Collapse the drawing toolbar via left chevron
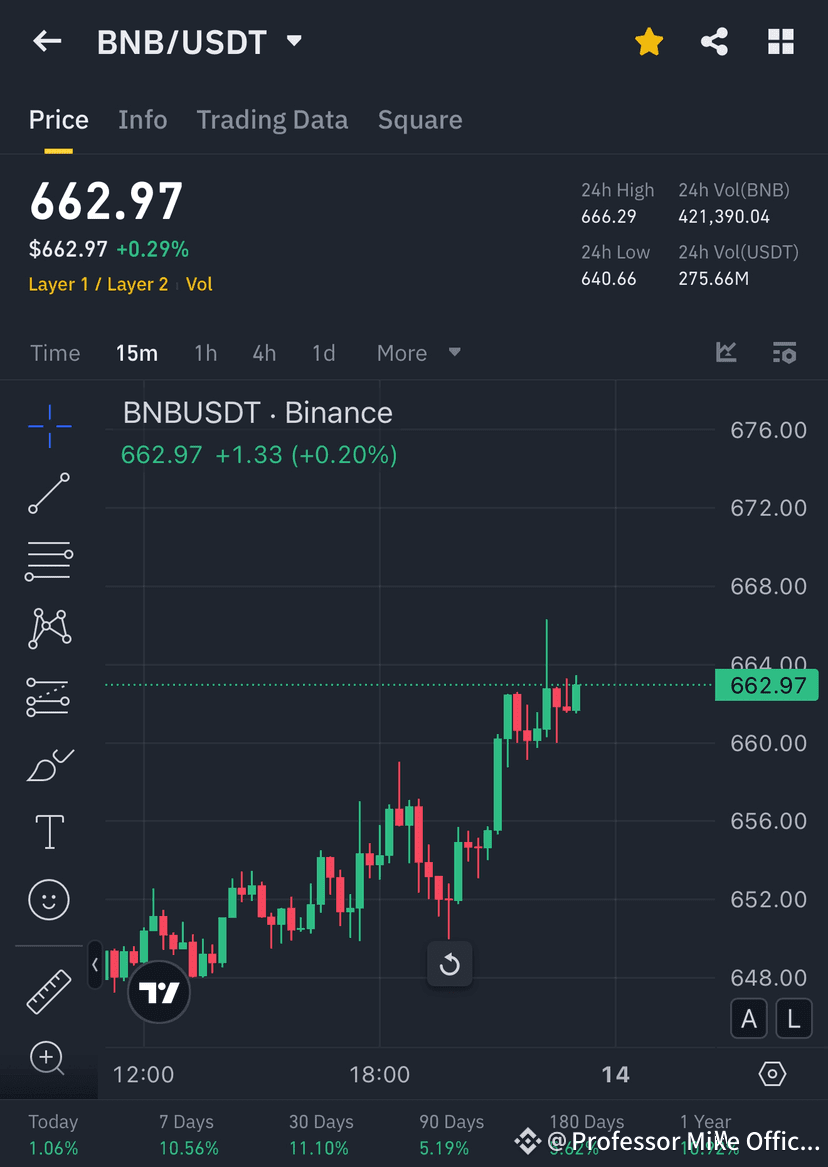The image size is (828, 1167). pos(93,965)
